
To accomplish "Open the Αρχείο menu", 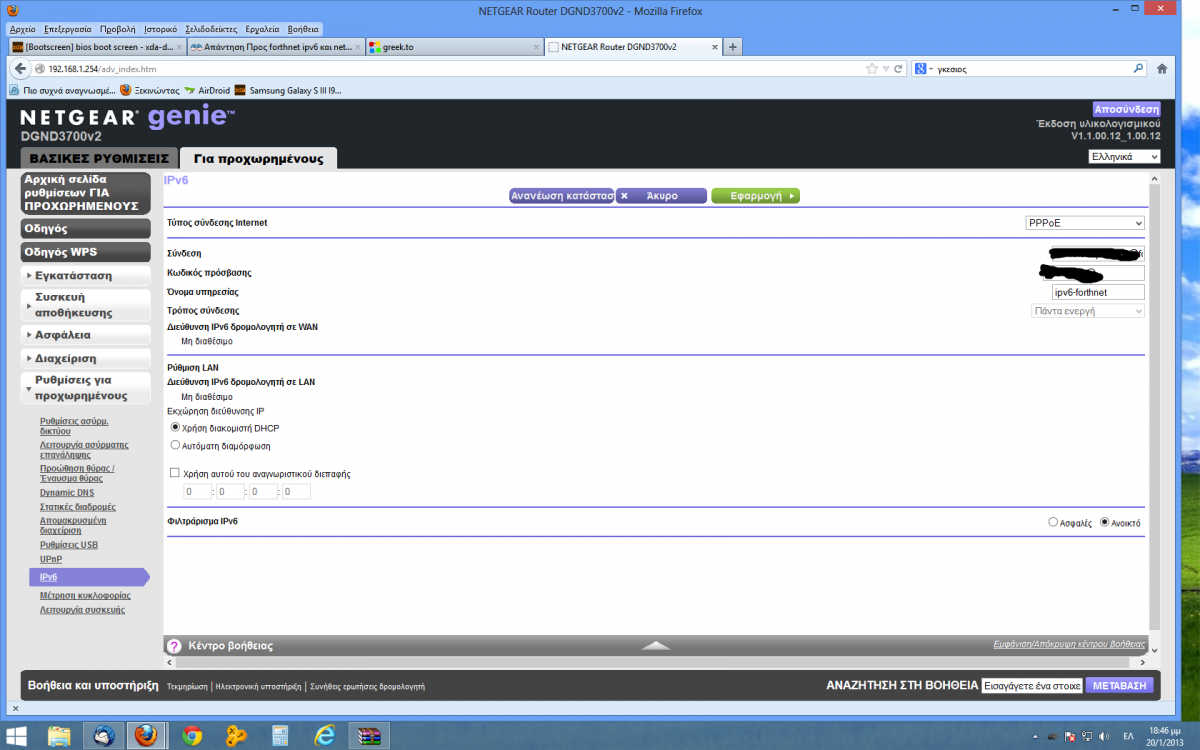I will 22,30.
